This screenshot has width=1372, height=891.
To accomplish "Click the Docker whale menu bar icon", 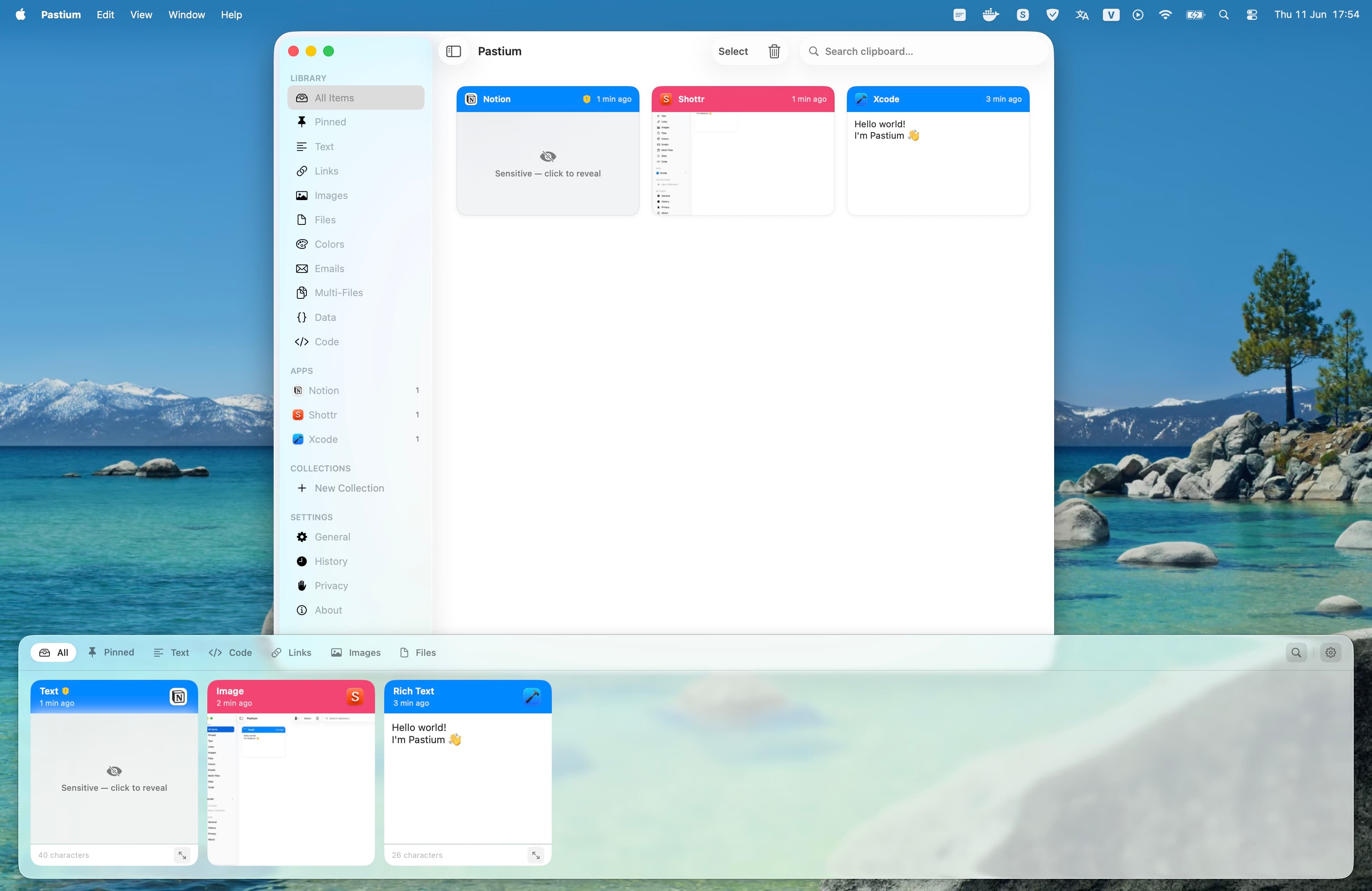I will [991, 14].
